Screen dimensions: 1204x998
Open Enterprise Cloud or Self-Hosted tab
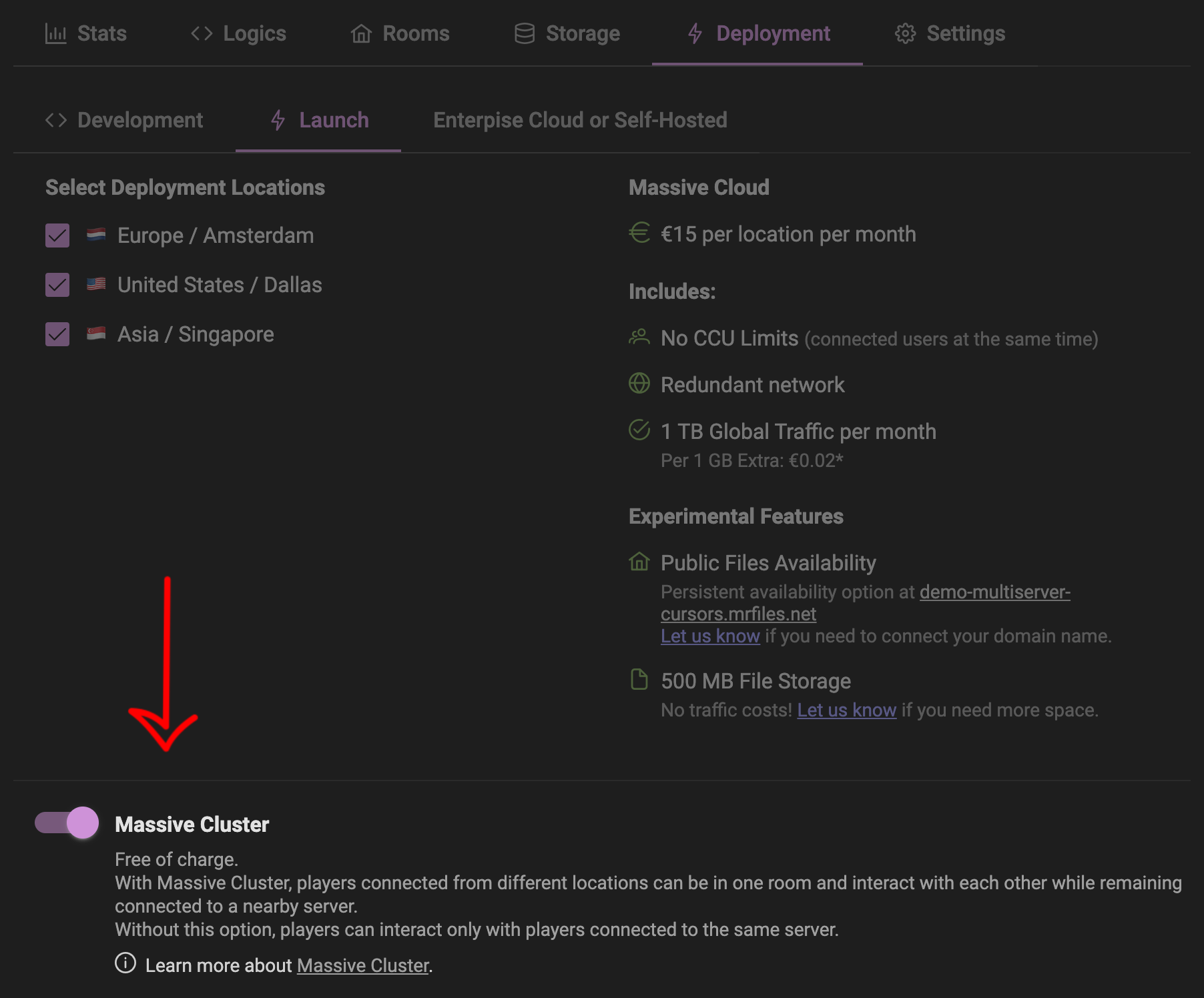(x=580, y=120)
